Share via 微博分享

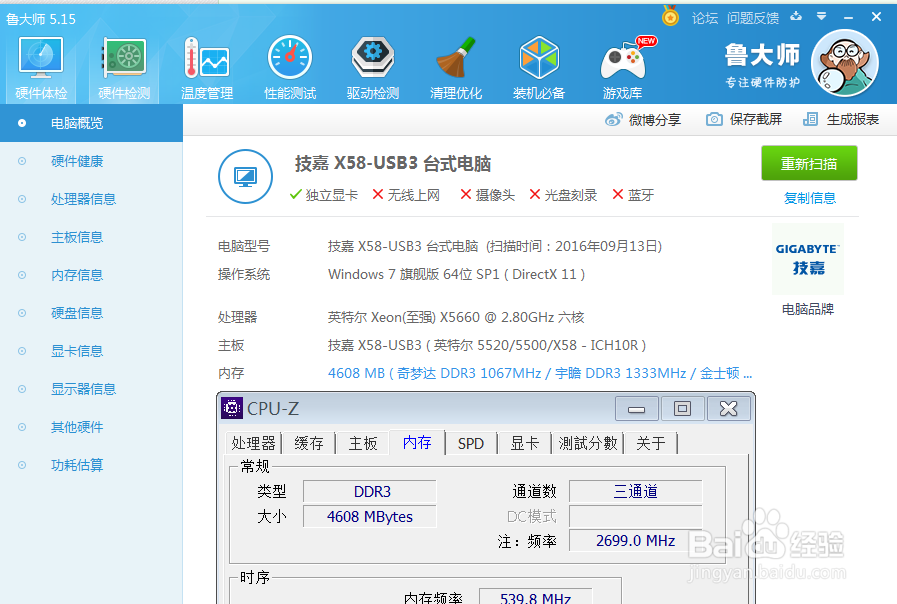point(644,120)
